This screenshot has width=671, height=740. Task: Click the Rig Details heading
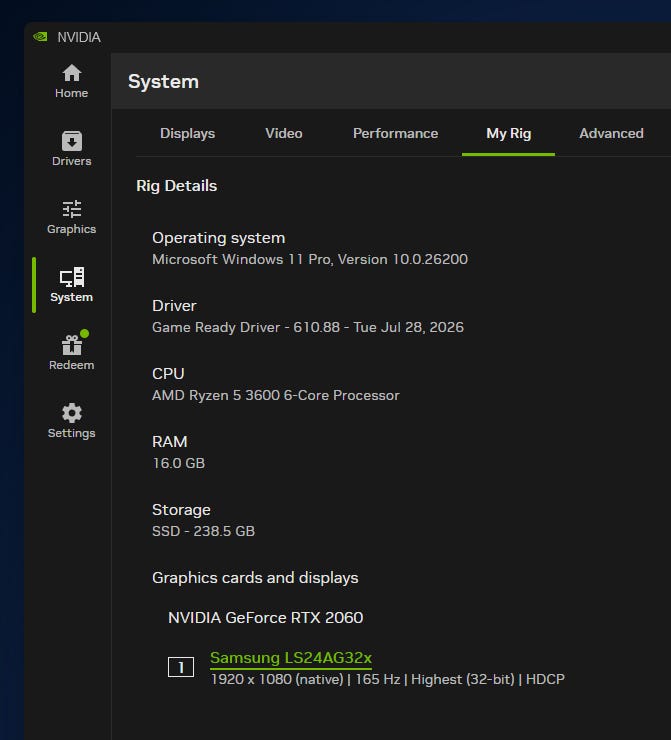coord(176,186)
